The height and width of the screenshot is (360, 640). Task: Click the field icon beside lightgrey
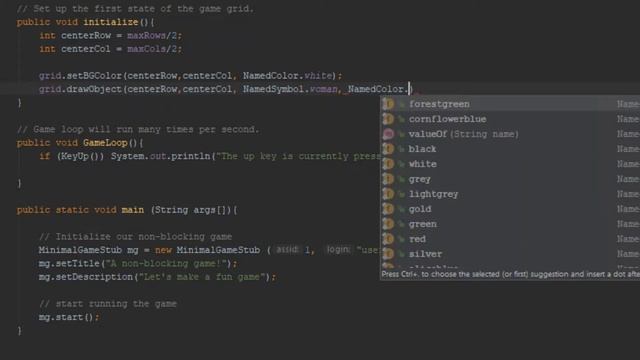[388, 194]
